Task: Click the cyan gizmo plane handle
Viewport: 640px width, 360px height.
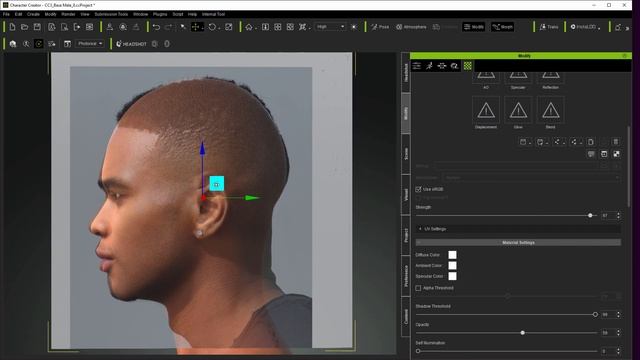Action: [217, 184]
